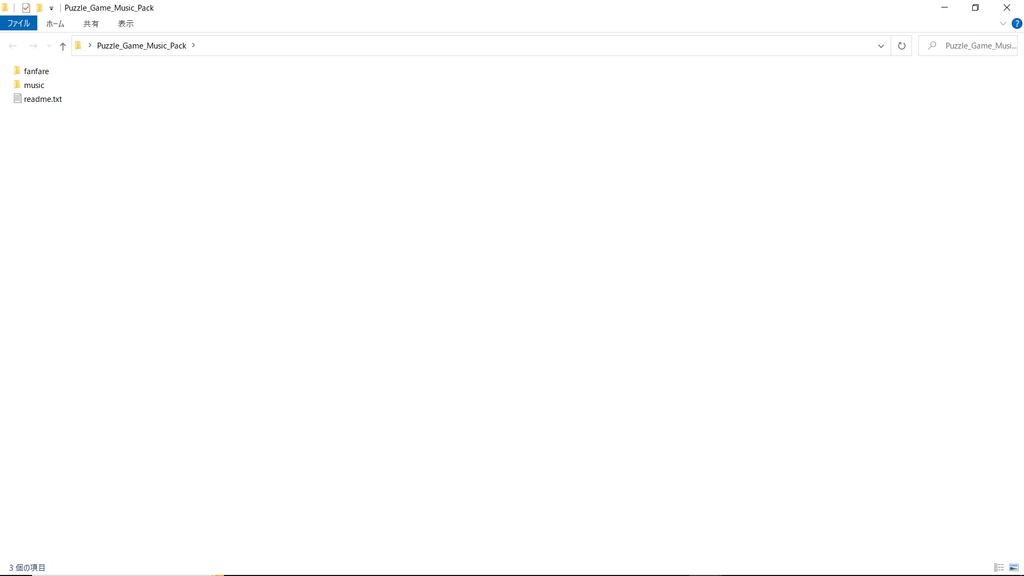Go up one folder level
The height and width of the screenshot is (576, 1024).
pos(63,46)
